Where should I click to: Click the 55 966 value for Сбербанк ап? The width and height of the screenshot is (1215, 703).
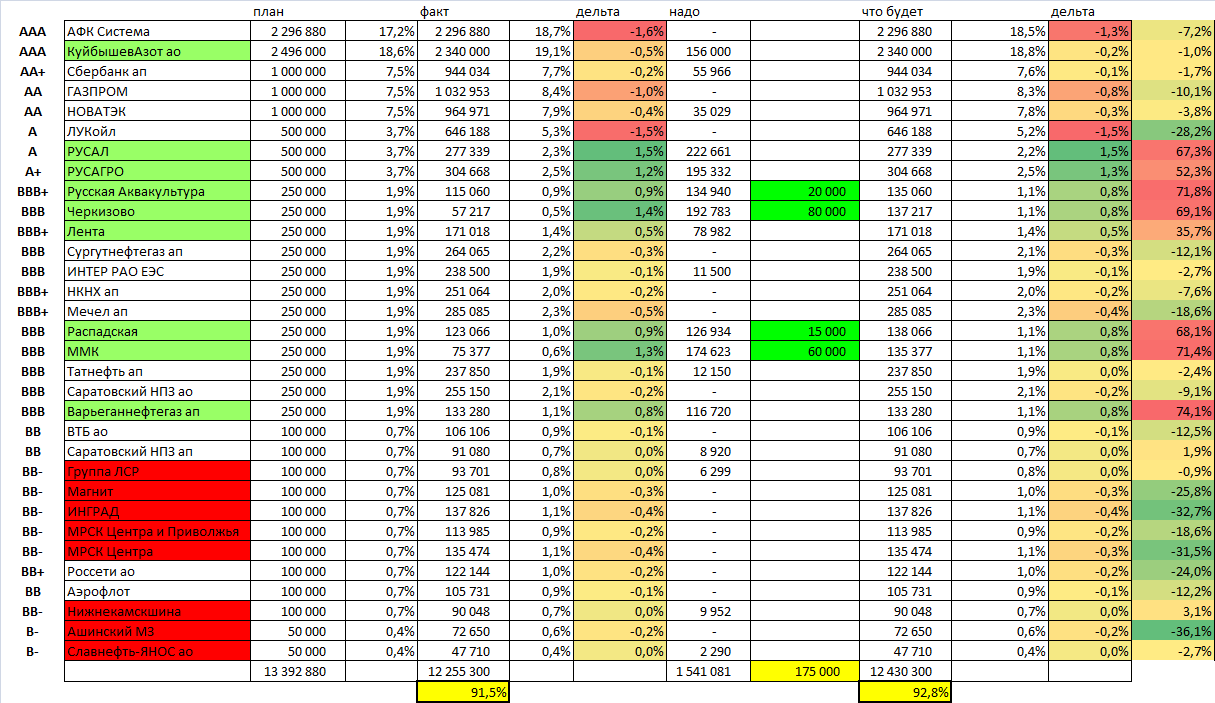708,71
